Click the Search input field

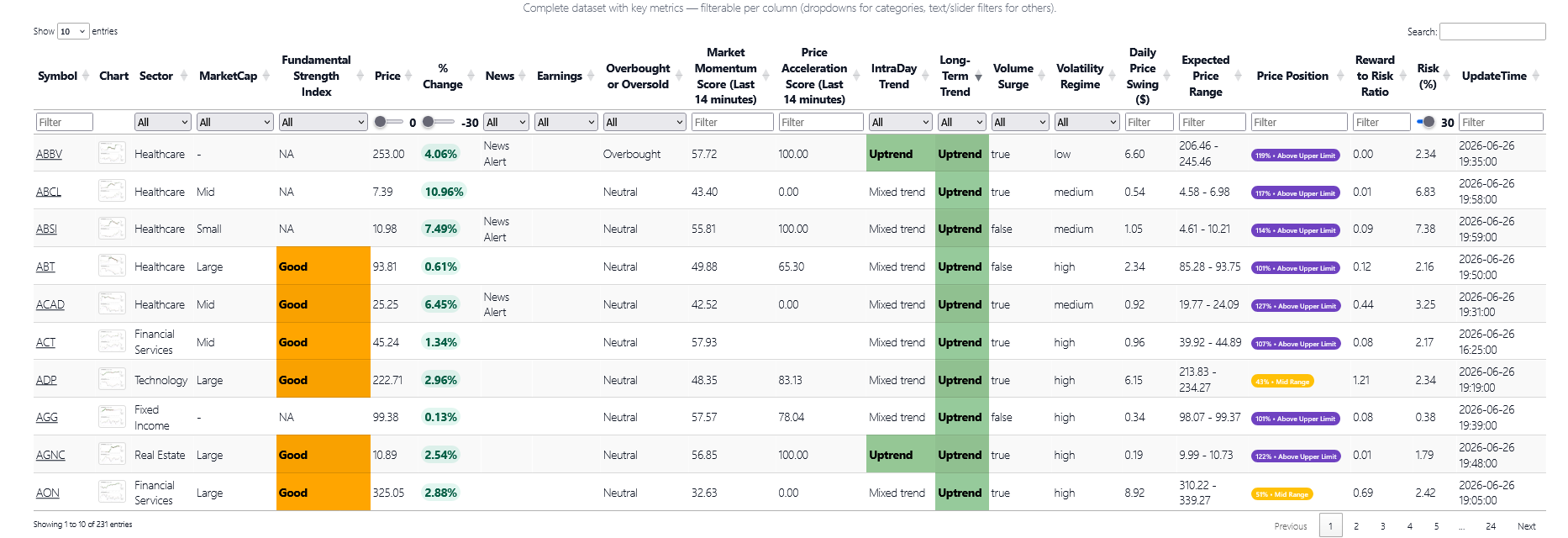pyautogui.click(x=1492, y=31)
